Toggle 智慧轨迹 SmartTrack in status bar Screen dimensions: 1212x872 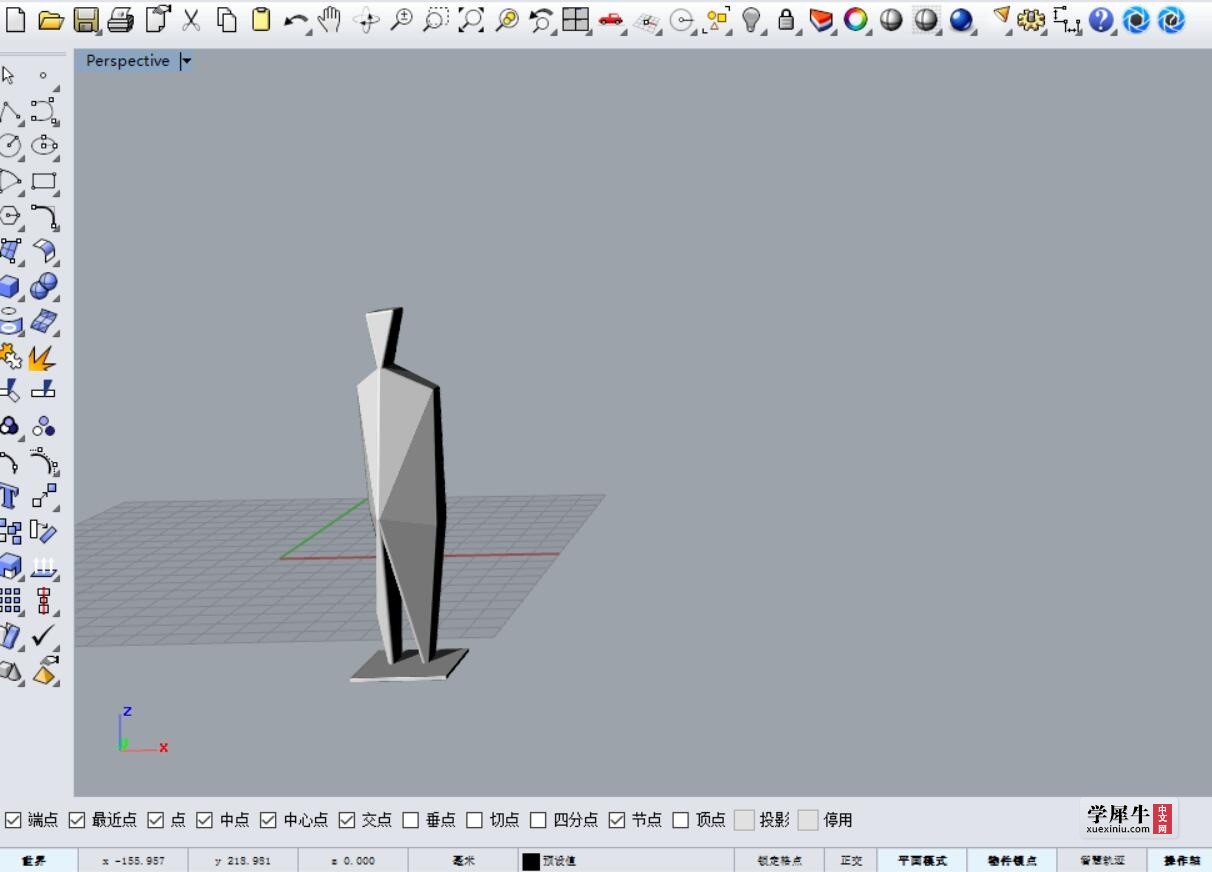(x=1102, y=860)
